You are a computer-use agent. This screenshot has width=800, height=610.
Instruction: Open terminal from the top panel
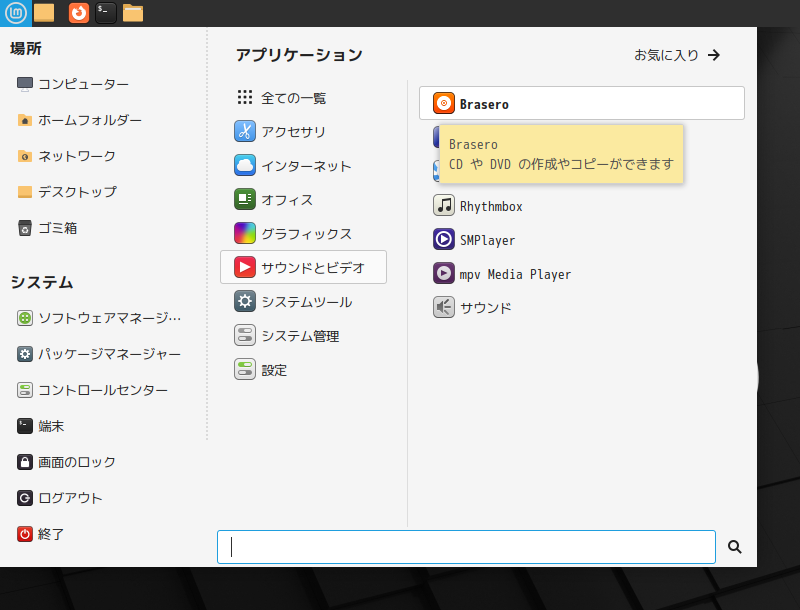[x=106, y=13]
